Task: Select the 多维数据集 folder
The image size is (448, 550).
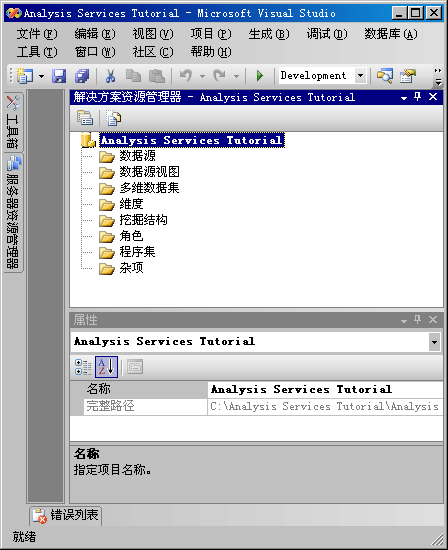Action: click(x=149, y=188)
